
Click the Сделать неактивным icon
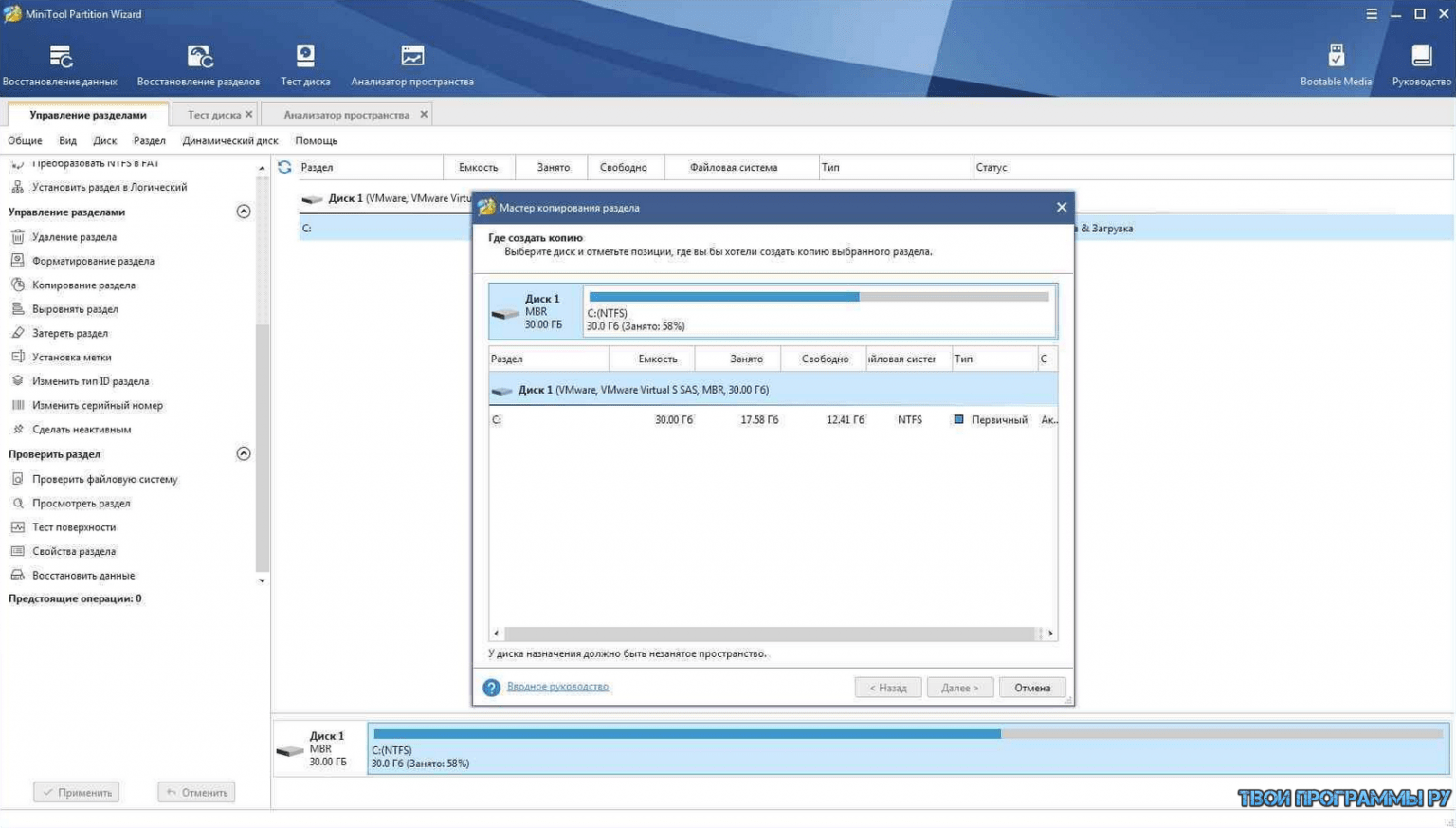[x=18, y=429]
